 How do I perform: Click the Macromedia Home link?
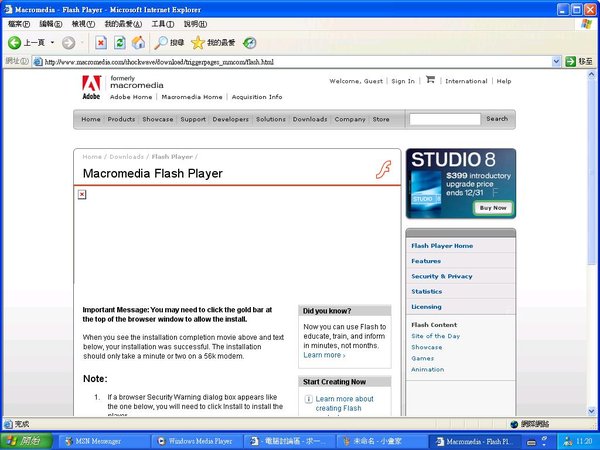192,97
